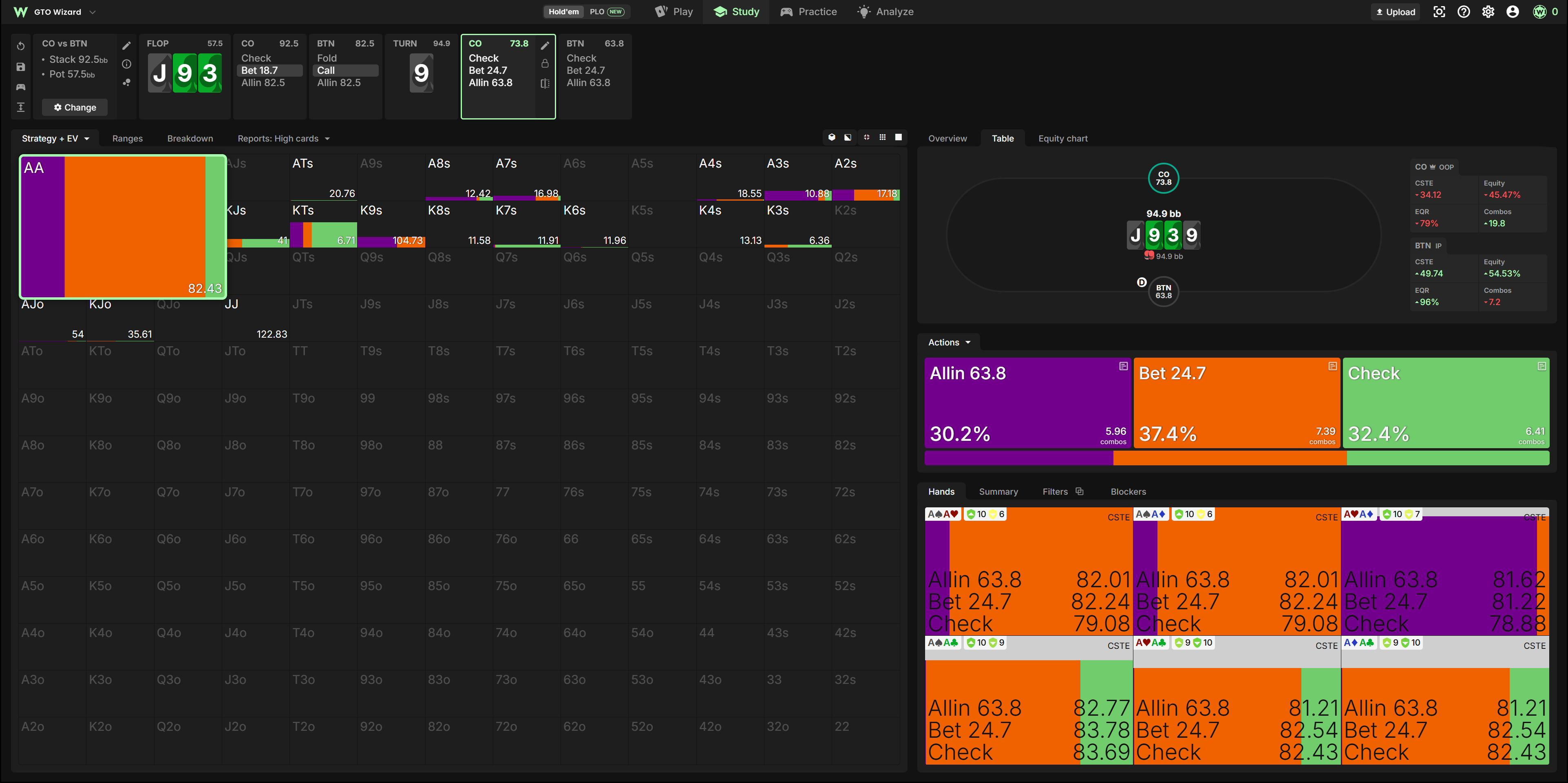This screenshot has width=1568, height=783.
Task: Select the KTs hand cell in the matrix
Action: (323, 225)
